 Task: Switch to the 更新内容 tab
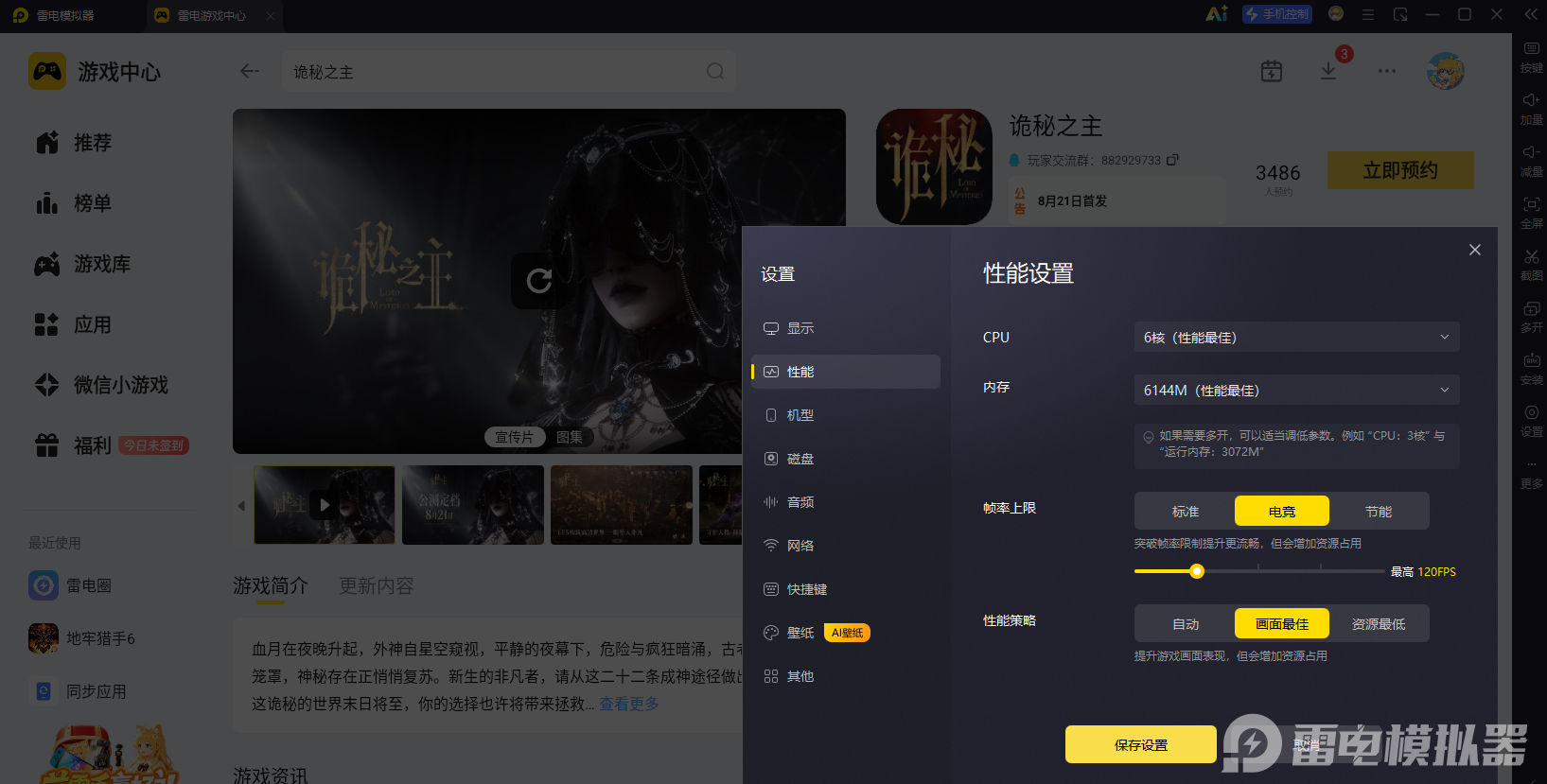pos(377,586)
